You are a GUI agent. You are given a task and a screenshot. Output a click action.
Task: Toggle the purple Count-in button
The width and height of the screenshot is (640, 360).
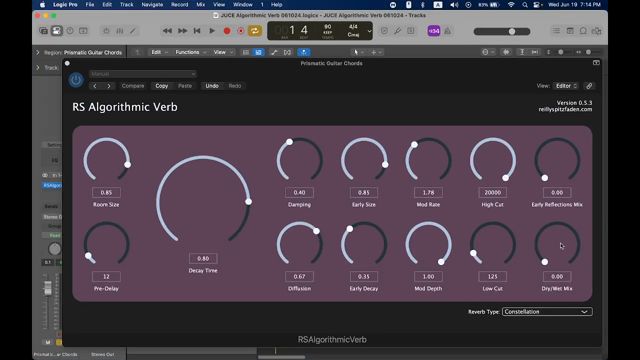[433, 31]
